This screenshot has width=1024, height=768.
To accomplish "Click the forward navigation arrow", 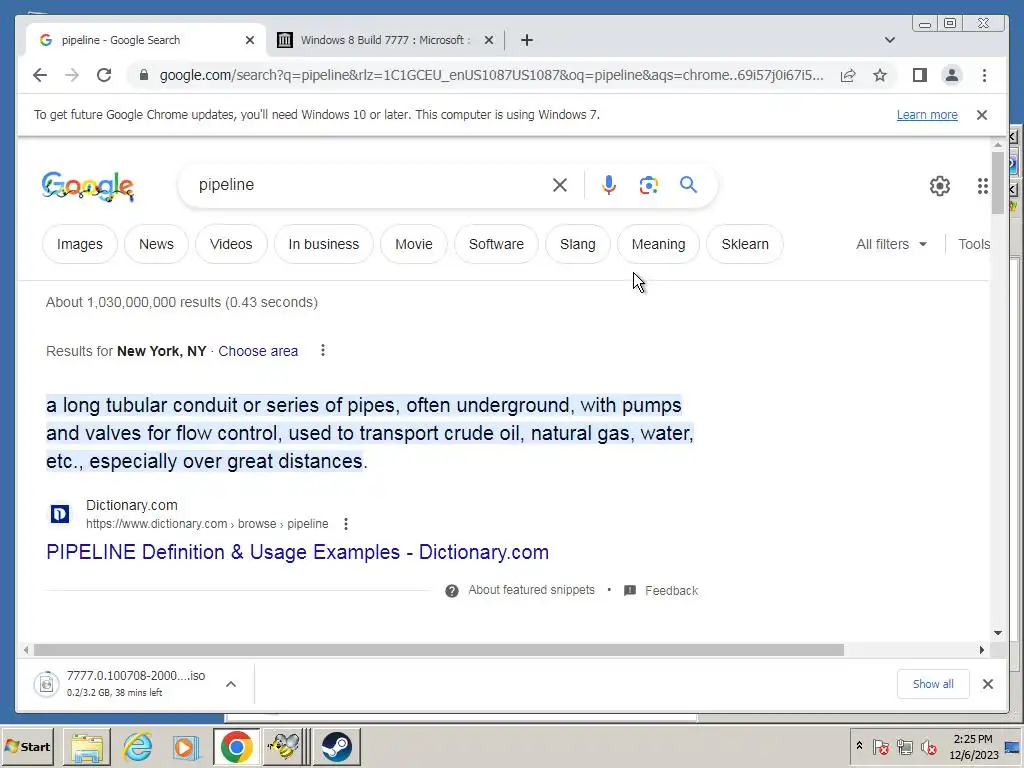I will coord(72,75).
